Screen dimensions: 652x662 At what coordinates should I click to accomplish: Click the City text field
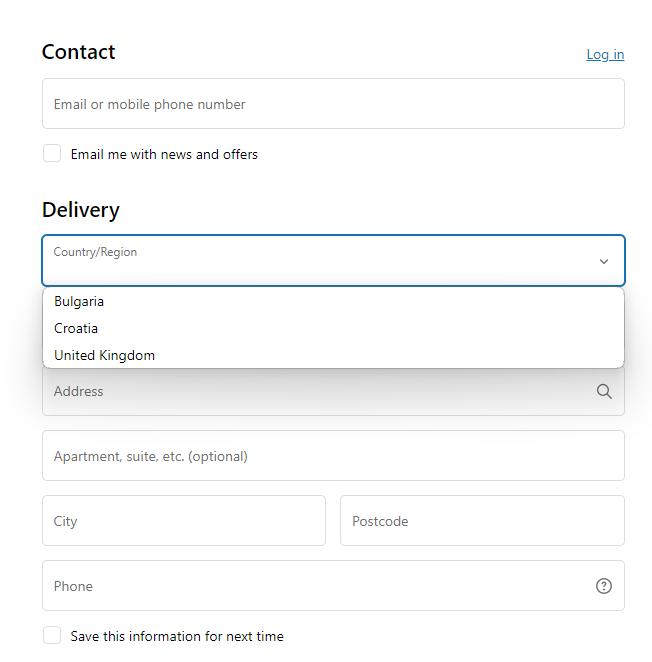point(184,521)
